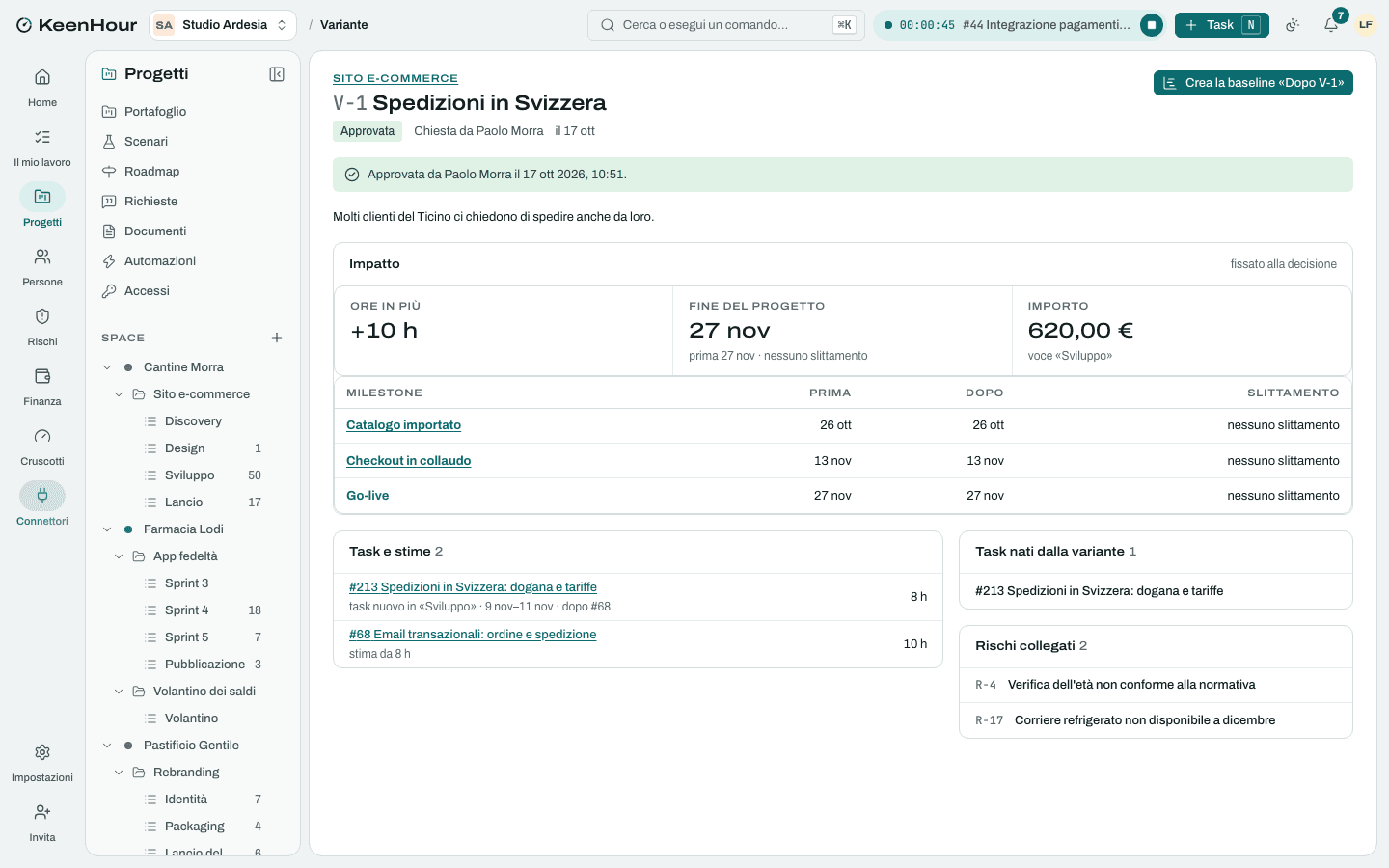
Task: Open the Checkout in collaudo milestone
Action: tap(409, 461)
